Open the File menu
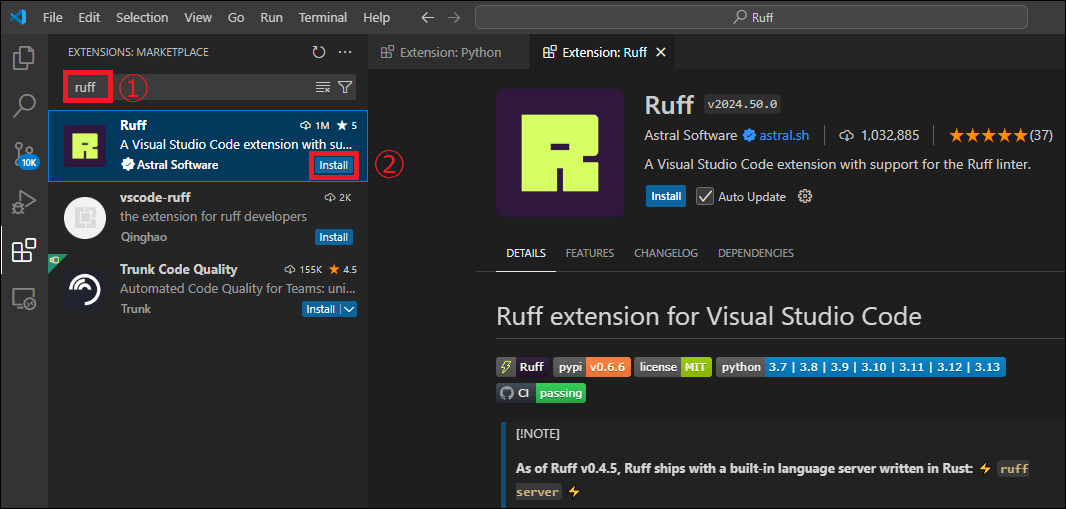This screenshot has height=509, width=1066. 52,18
